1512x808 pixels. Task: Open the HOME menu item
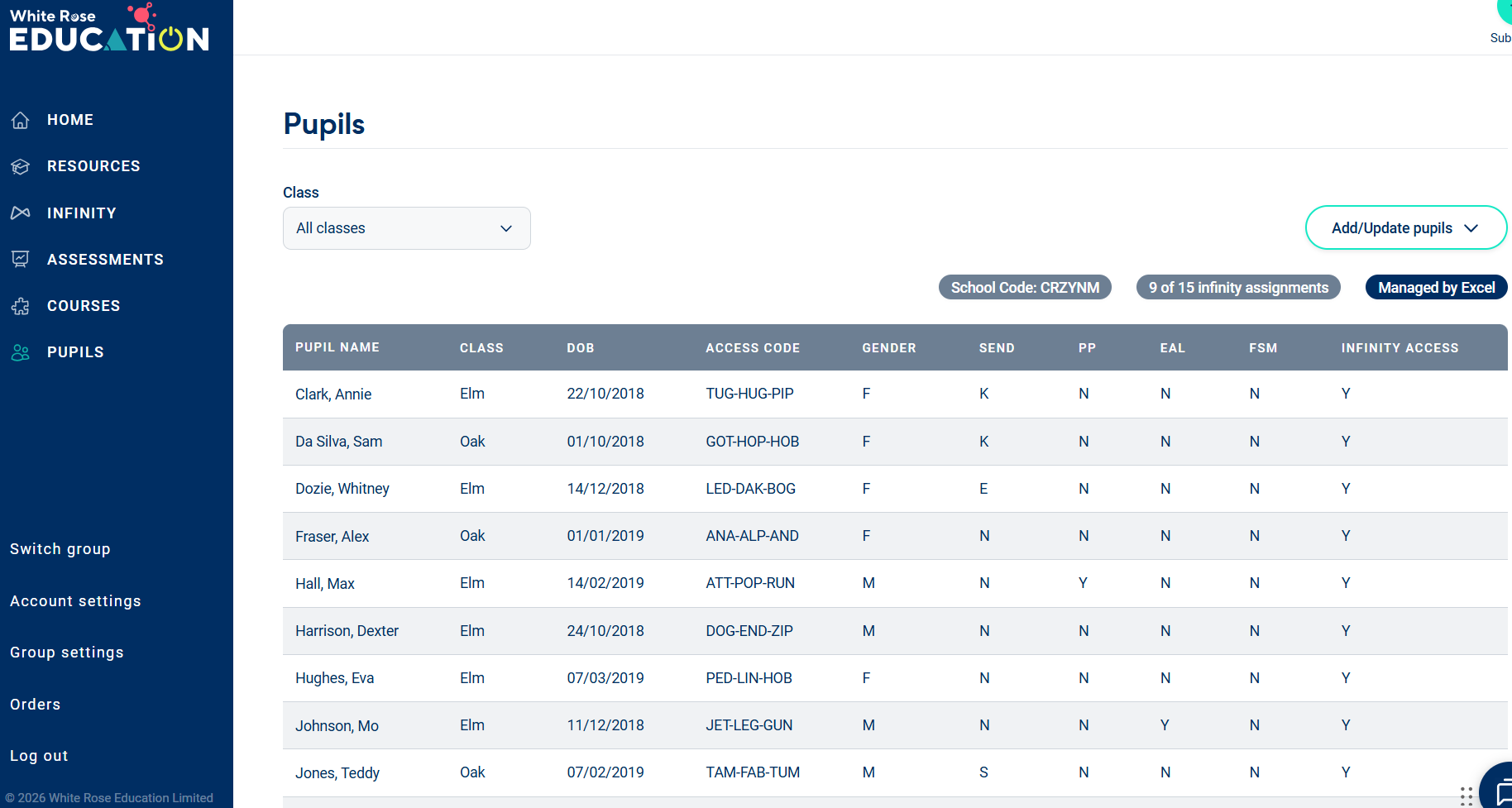[x=70, y=120]
